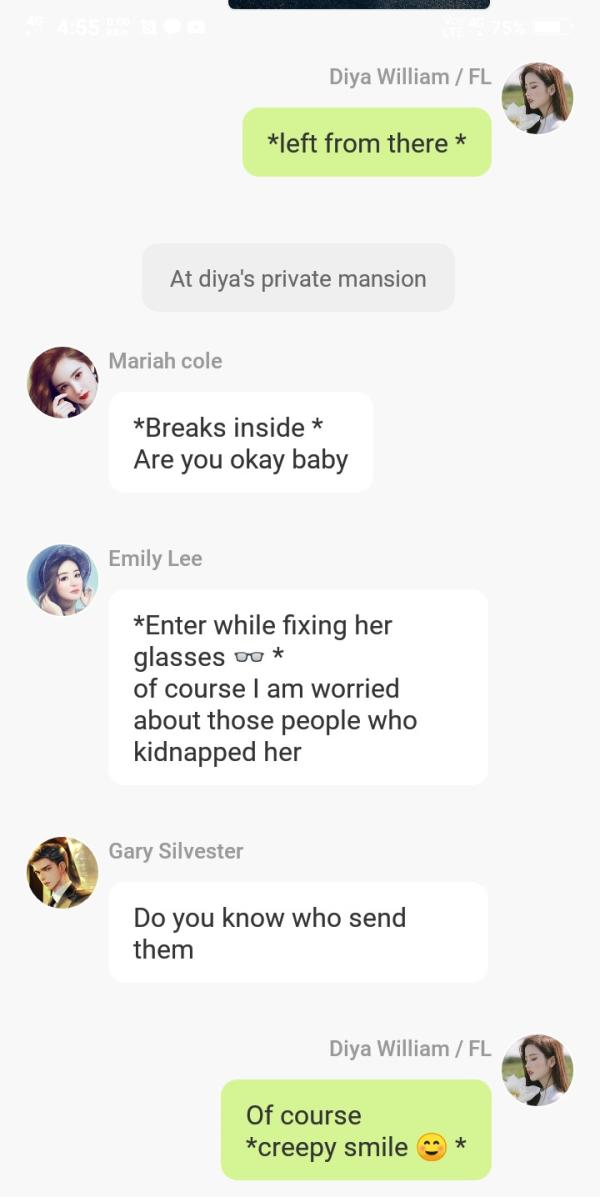Tap the "At diya's private mansion" scene label

point(298,278)
